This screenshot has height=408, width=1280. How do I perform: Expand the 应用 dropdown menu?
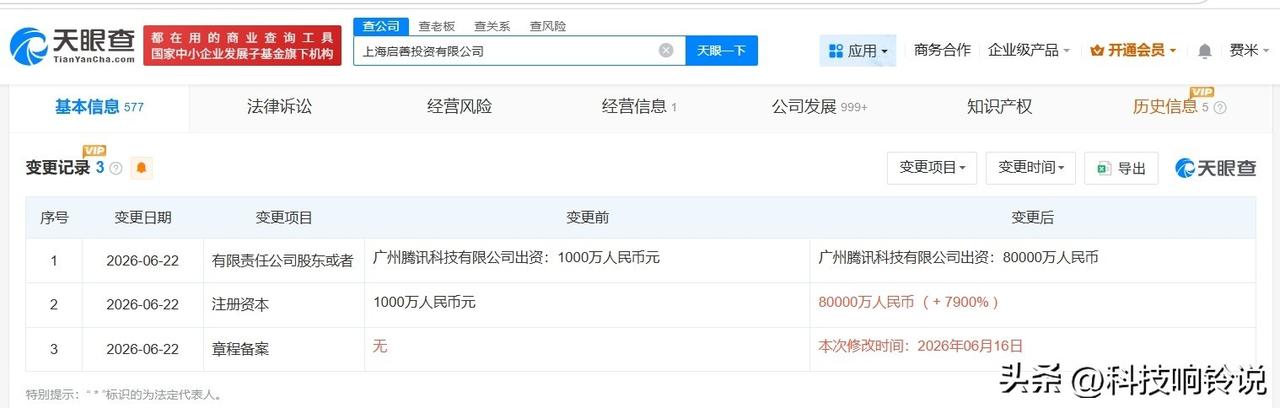[857, 50]
